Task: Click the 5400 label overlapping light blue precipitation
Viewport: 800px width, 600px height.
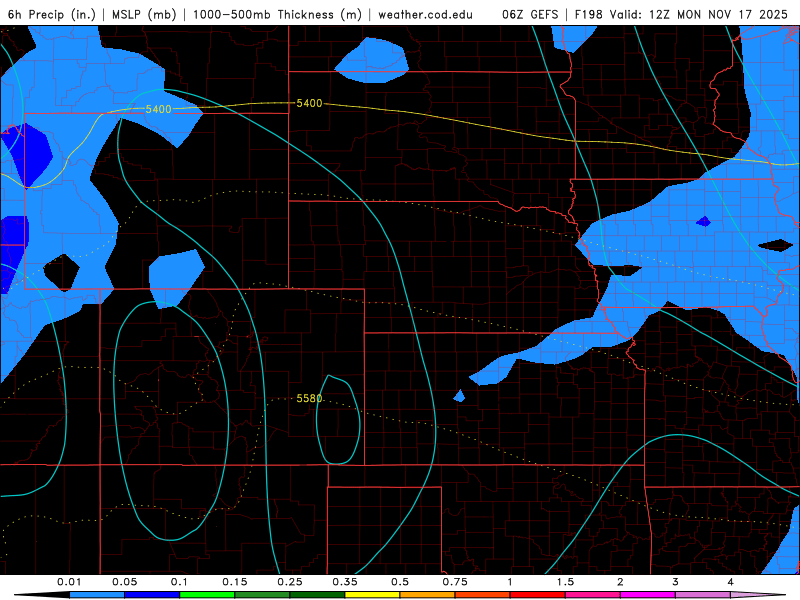Action: [158, 109]
